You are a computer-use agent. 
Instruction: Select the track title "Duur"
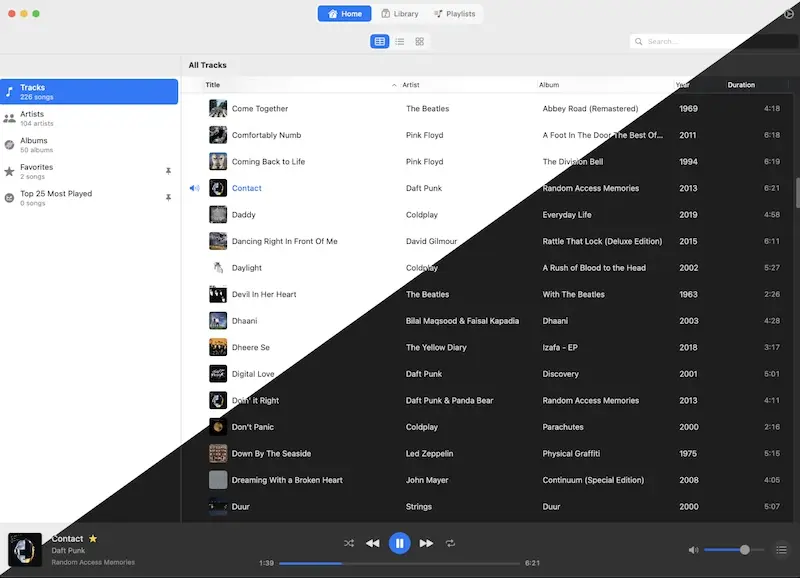tap(240, 507)
